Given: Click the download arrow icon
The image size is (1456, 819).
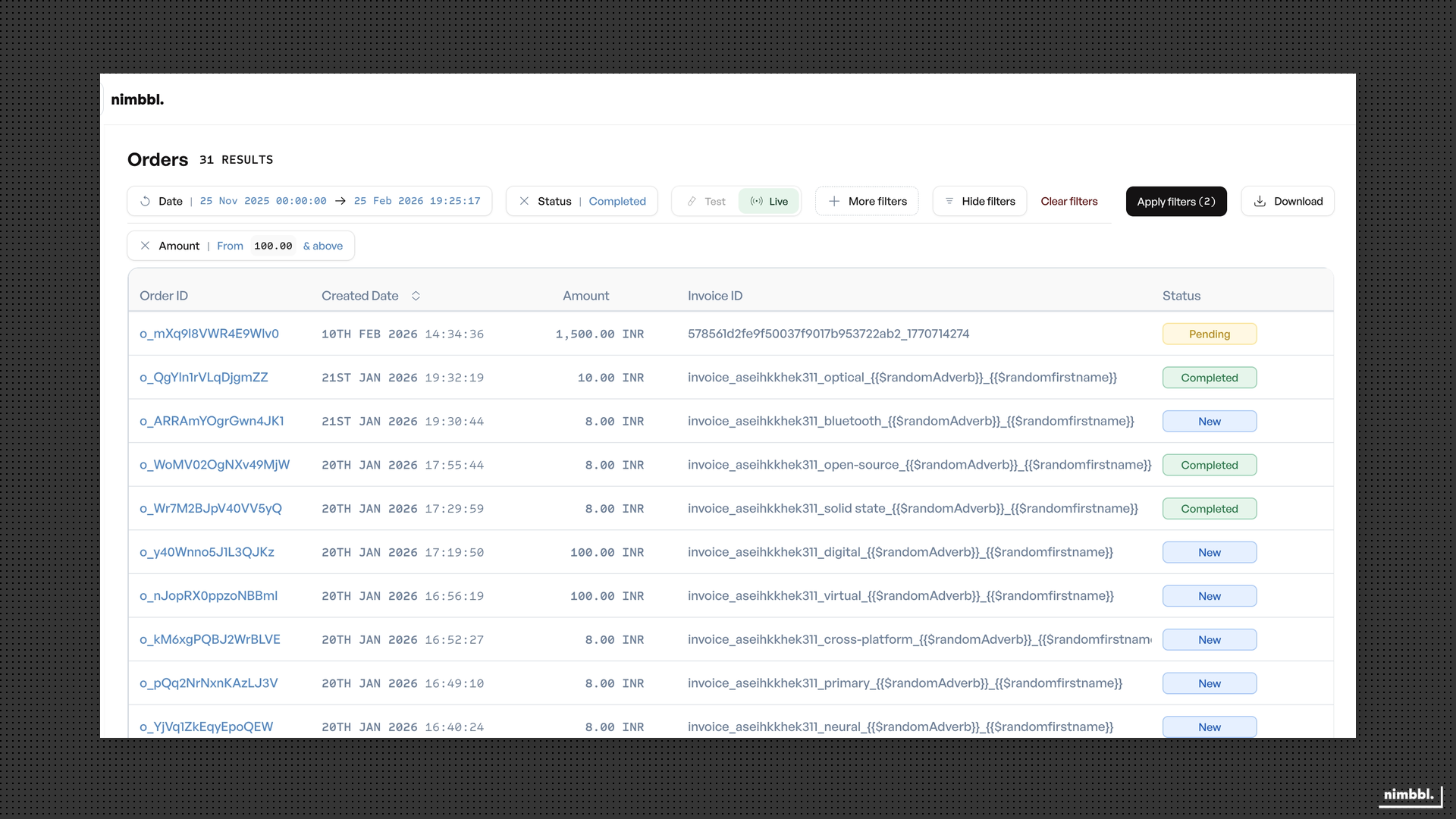Looking at the screenshot, I should pyautogui.click(x=1260, y=201).
